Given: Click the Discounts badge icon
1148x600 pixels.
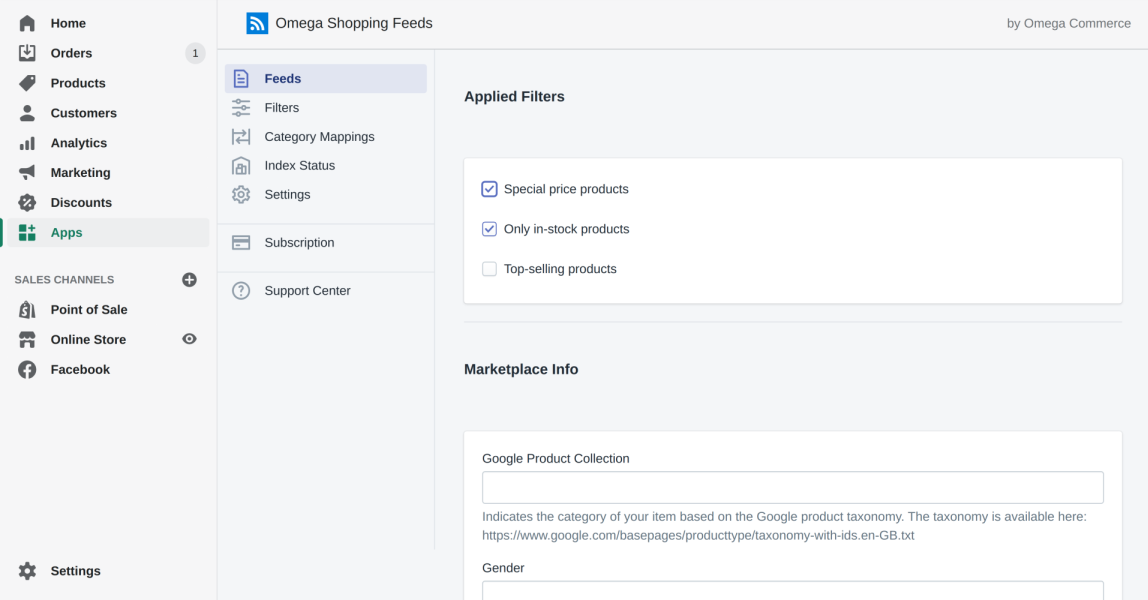Looking at the screenshot, I should 27,203.
